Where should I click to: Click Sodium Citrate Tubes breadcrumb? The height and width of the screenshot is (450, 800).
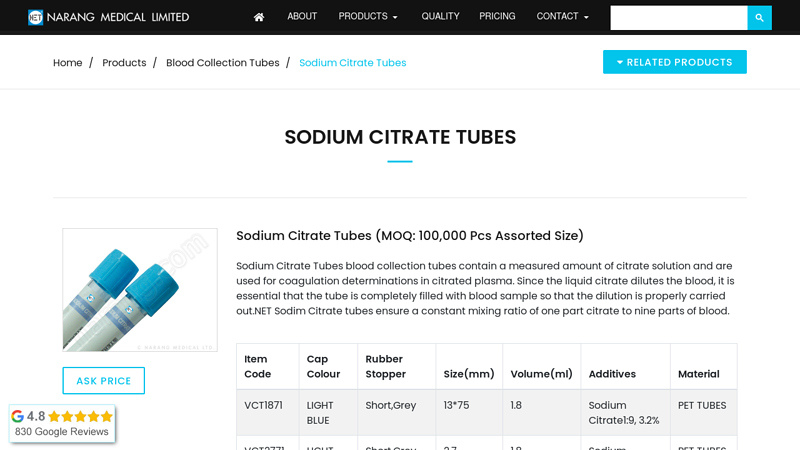[353, 63]
